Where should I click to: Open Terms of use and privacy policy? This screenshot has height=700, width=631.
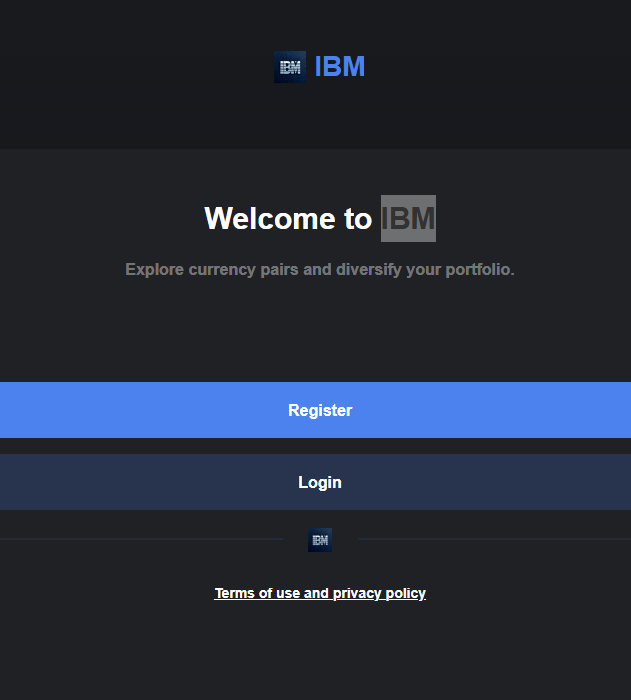point(320,593)
